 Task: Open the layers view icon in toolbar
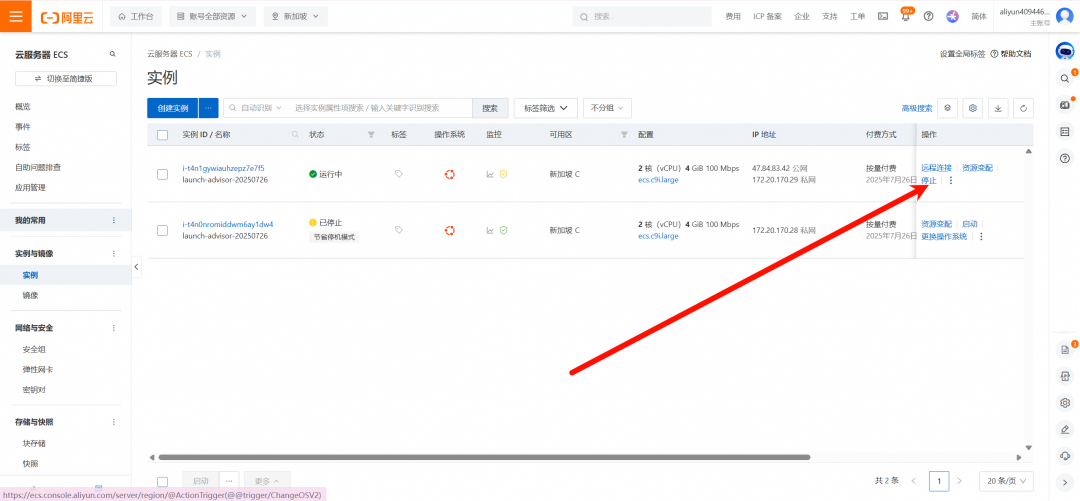(948, 108)
